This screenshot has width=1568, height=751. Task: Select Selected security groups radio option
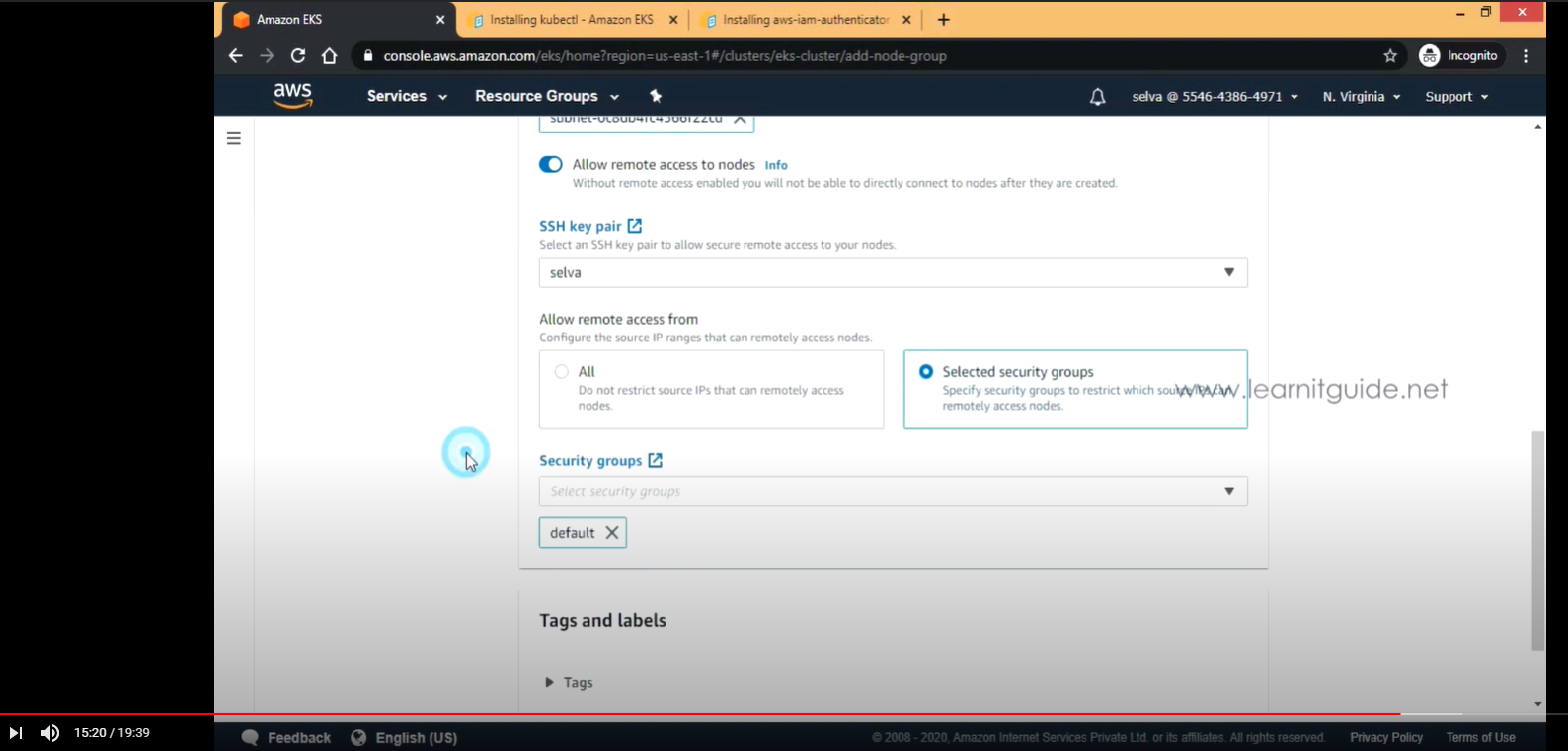point(926,372)
